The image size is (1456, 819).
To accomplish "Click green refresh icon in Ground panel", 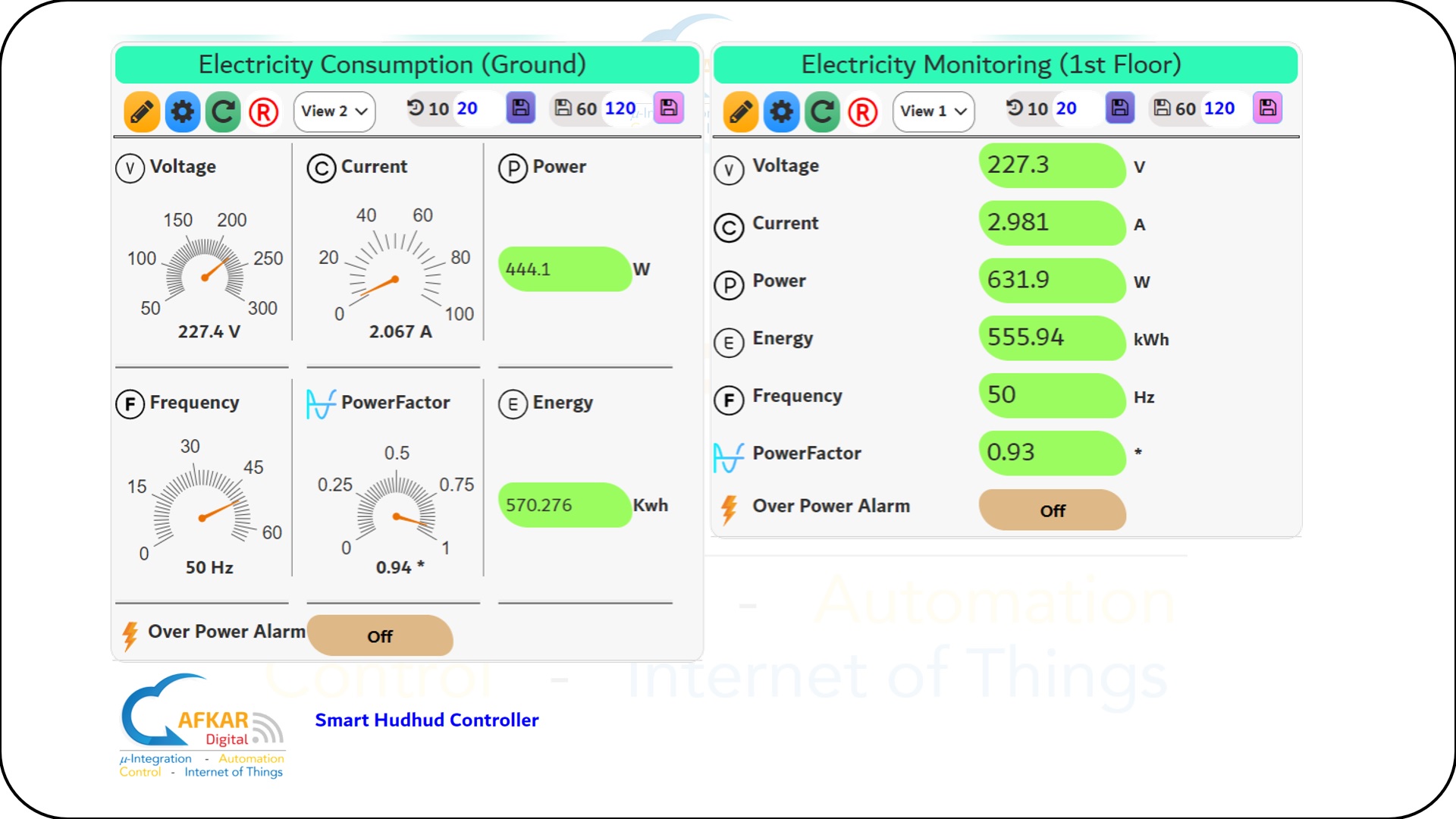I will point(222,111).
